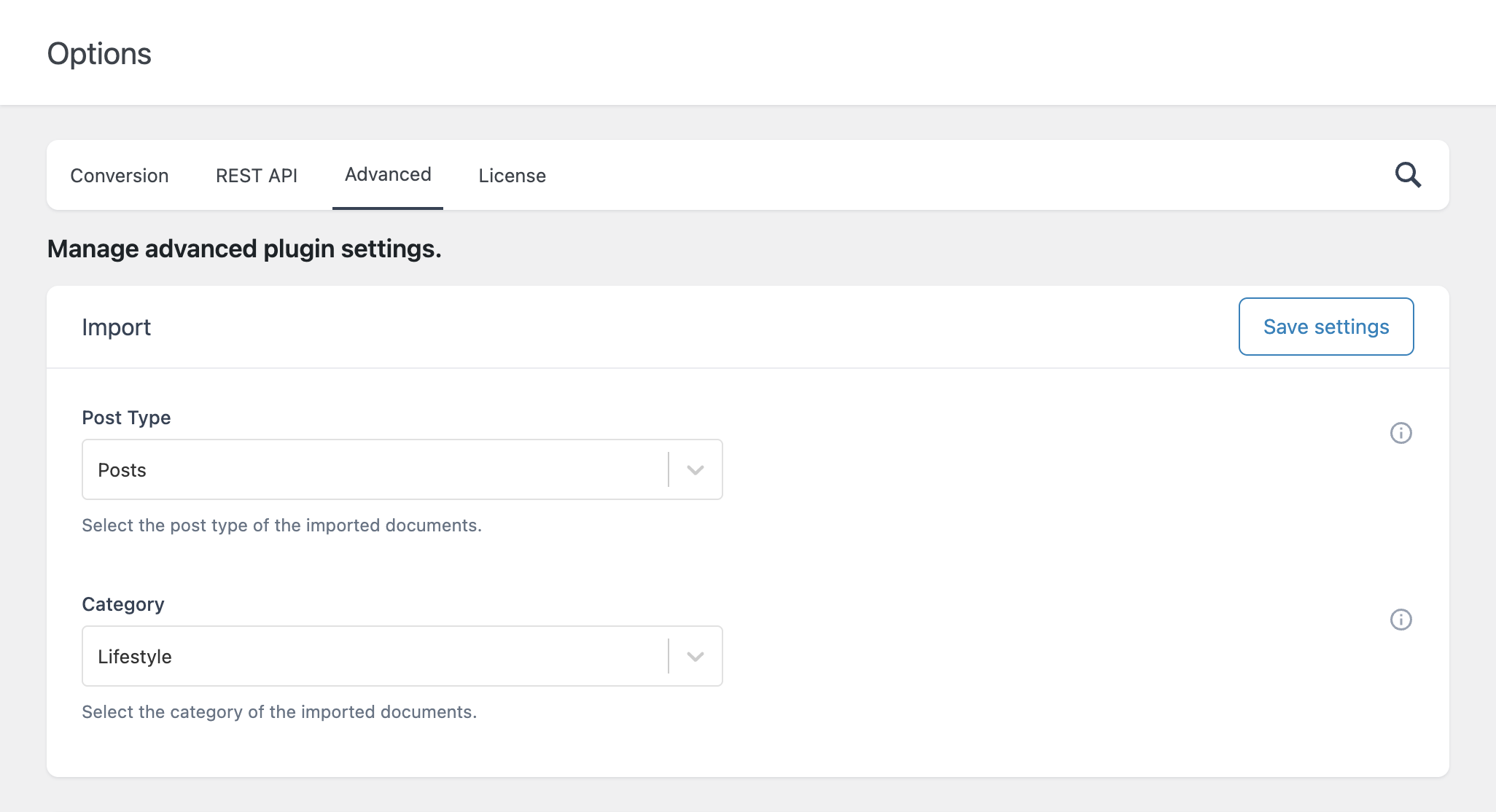Click the chevron on the Lifestyle selector
The height and width of the screenshot is (812, 1496).
click(694, 656)
